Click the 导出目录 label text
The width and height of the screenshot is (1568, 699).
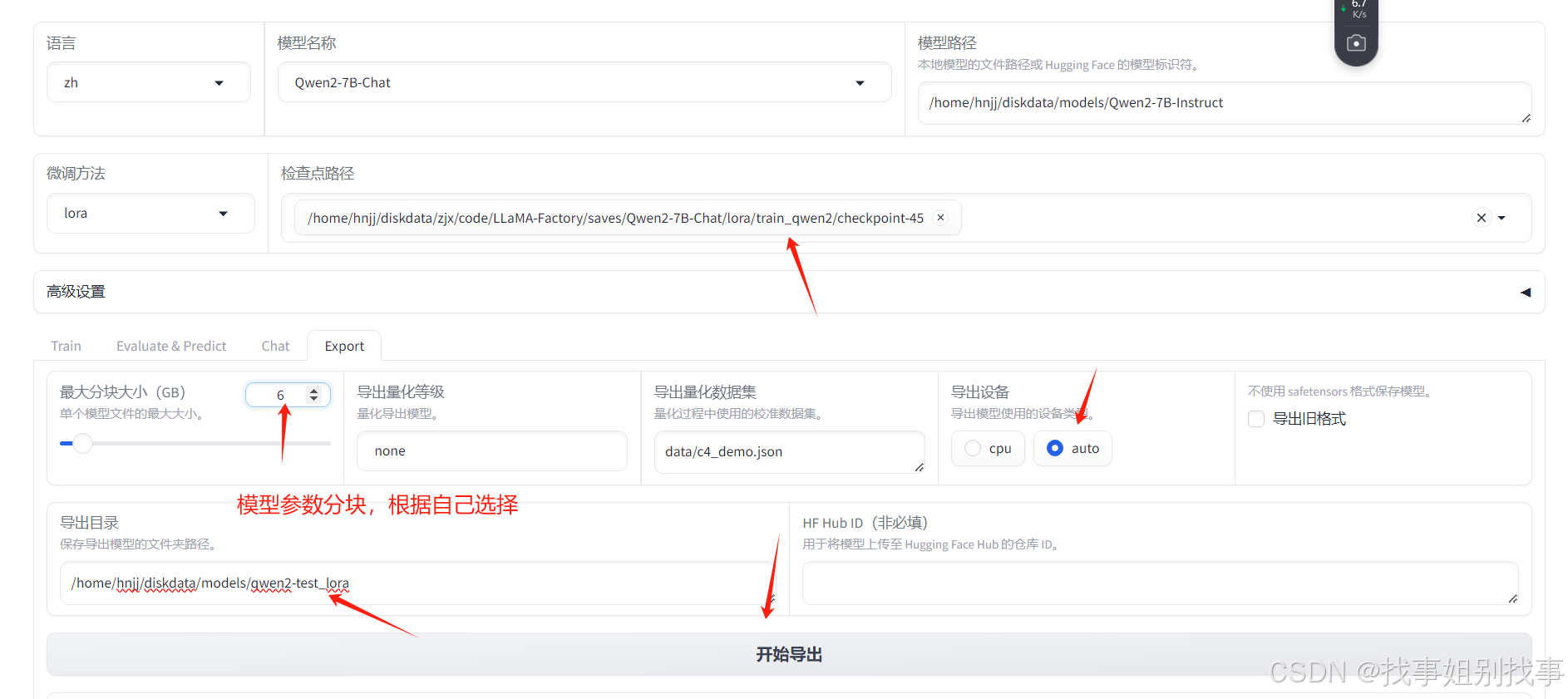[89, 523]
